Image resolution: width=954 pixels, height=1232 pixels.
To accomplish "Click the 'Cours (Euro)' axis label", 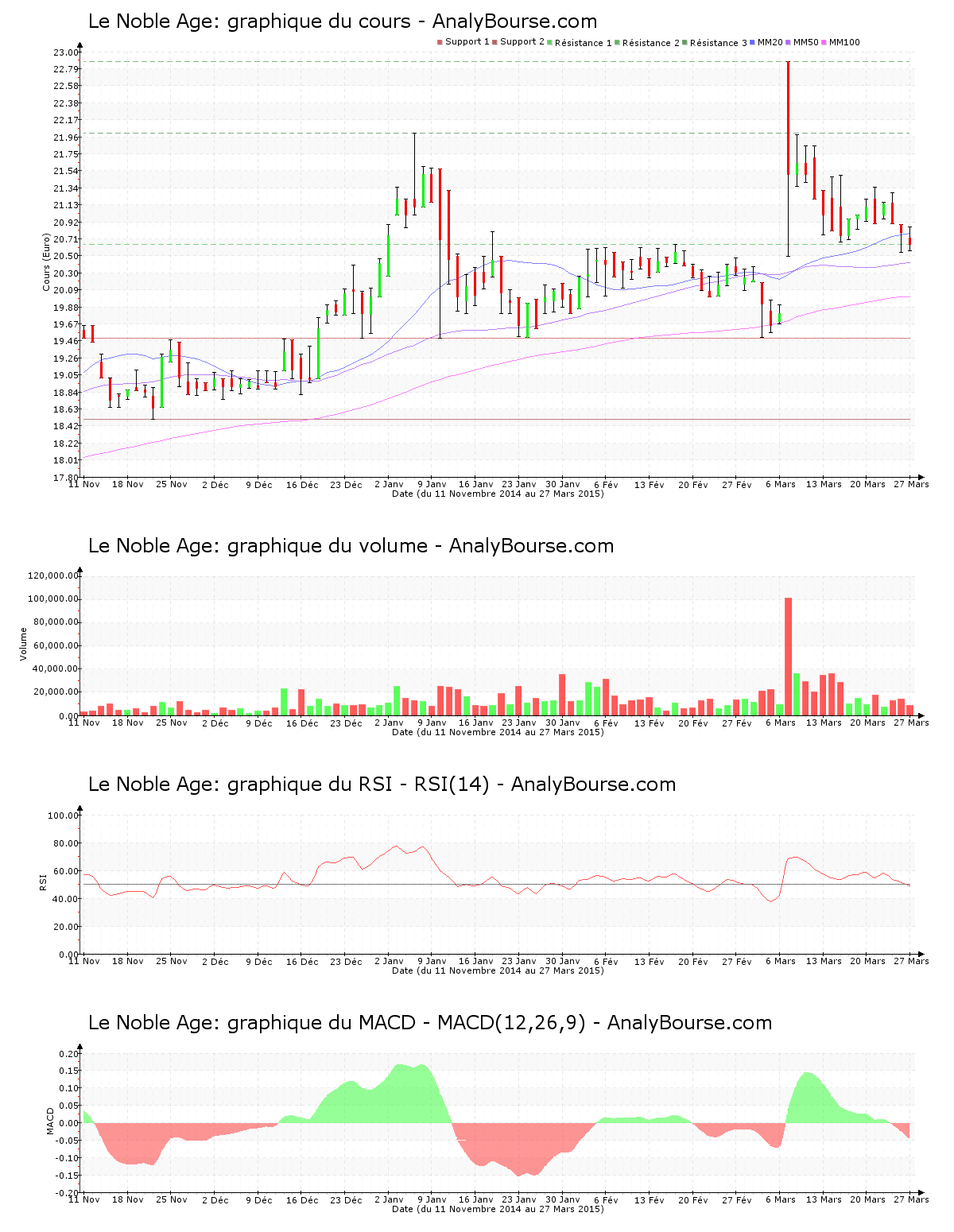I will click(46, 262).
